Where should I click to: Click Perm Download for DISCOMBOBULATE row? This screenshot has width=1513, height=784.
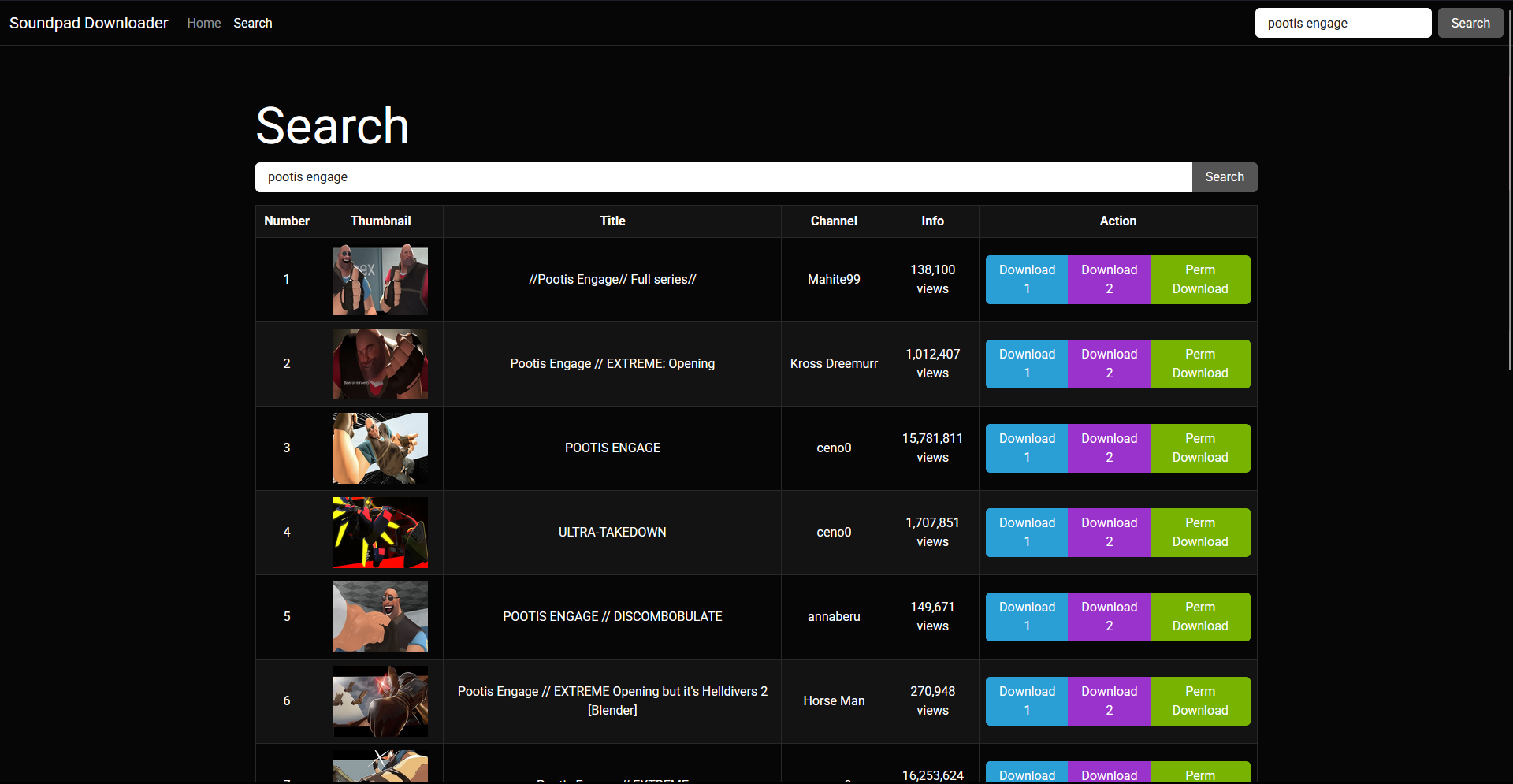click(1199, 617)
